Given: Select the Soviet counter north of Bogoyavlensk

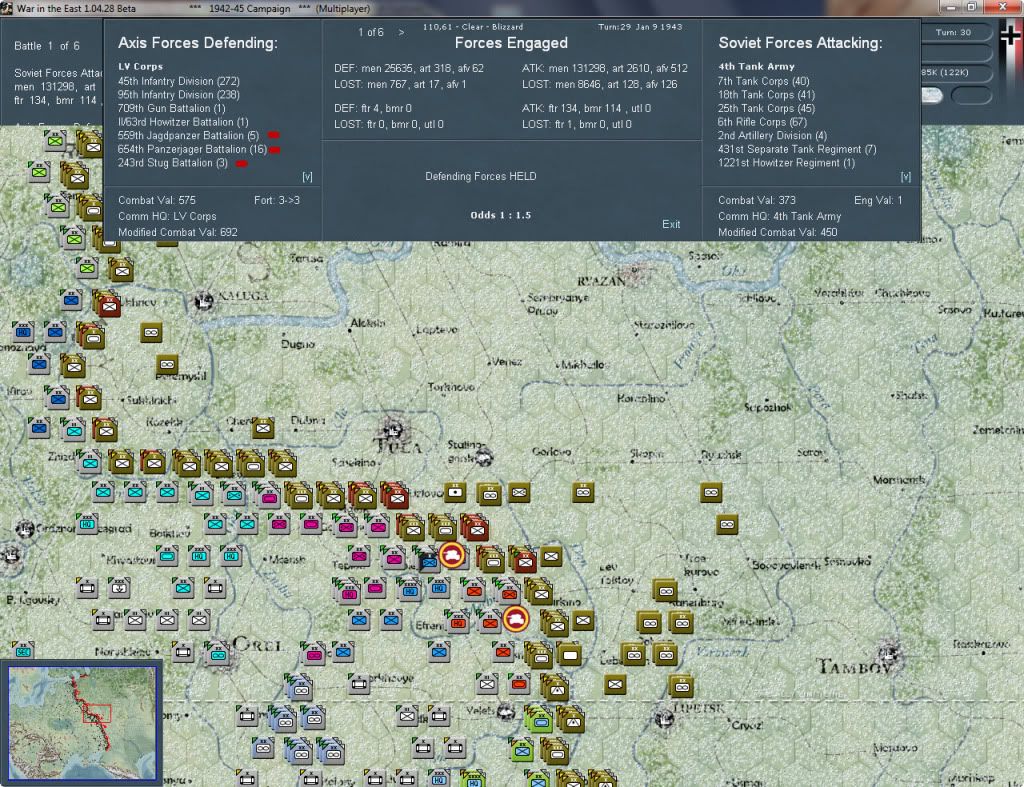Looking at the screenshot, I should click(727, 524).
